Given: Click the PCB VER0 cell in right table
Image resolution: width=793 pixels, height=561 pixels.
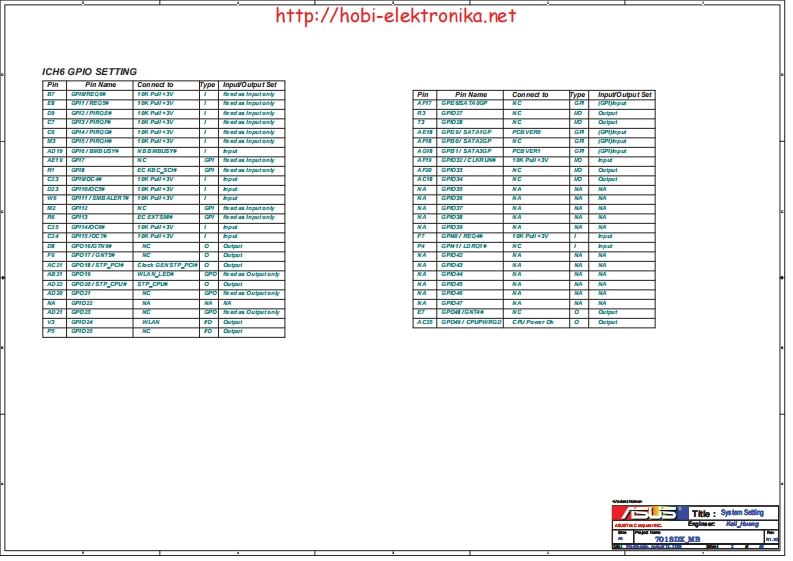Looking at the screenshot, I should 526,132.
